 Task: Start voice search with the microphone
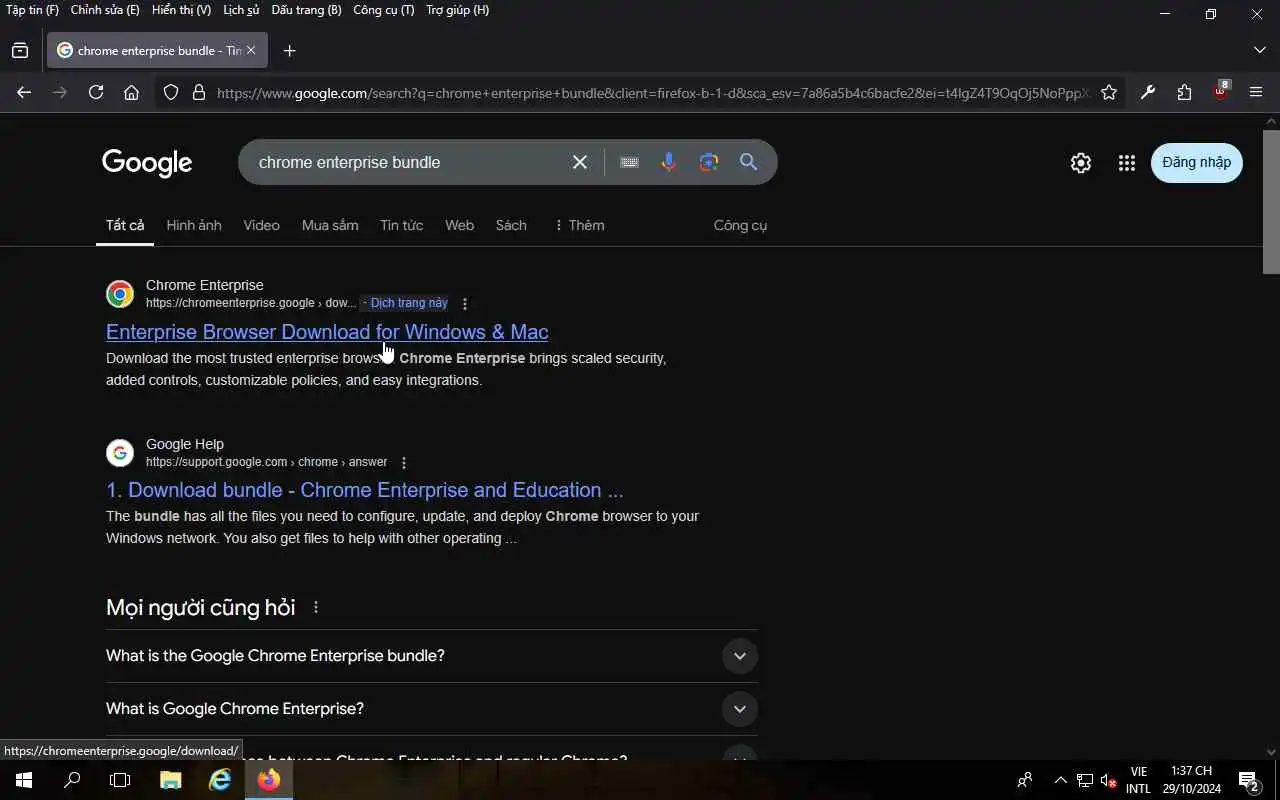[668, 162]
